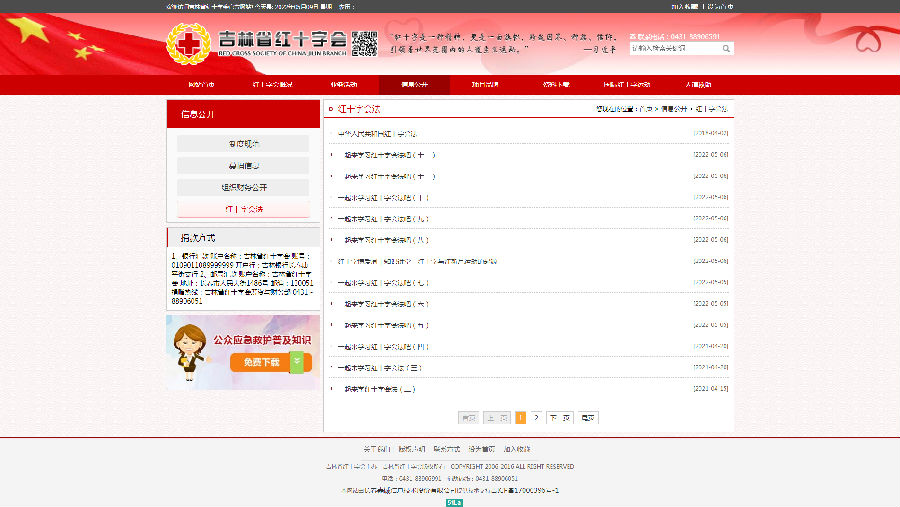This screenshot has height=507, width=900.
Task: Open the first item in the red navbar
Action: click(x=201, y=85)
